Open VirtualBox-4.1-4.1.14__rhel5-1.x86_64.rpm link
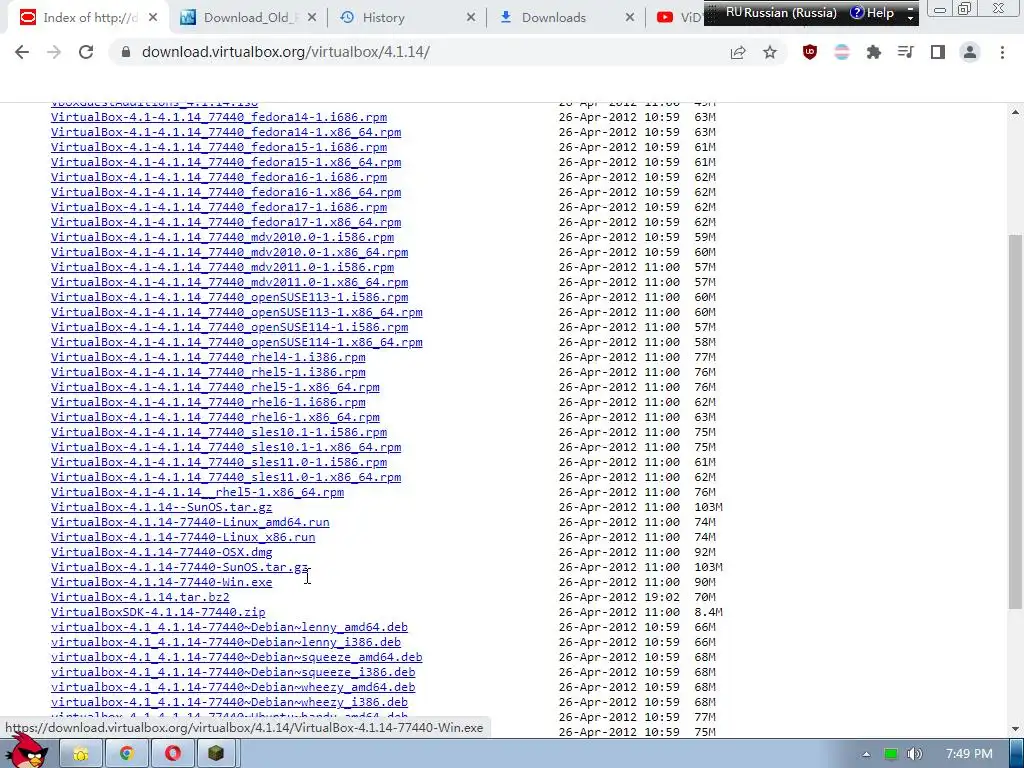 pos(197,492)
